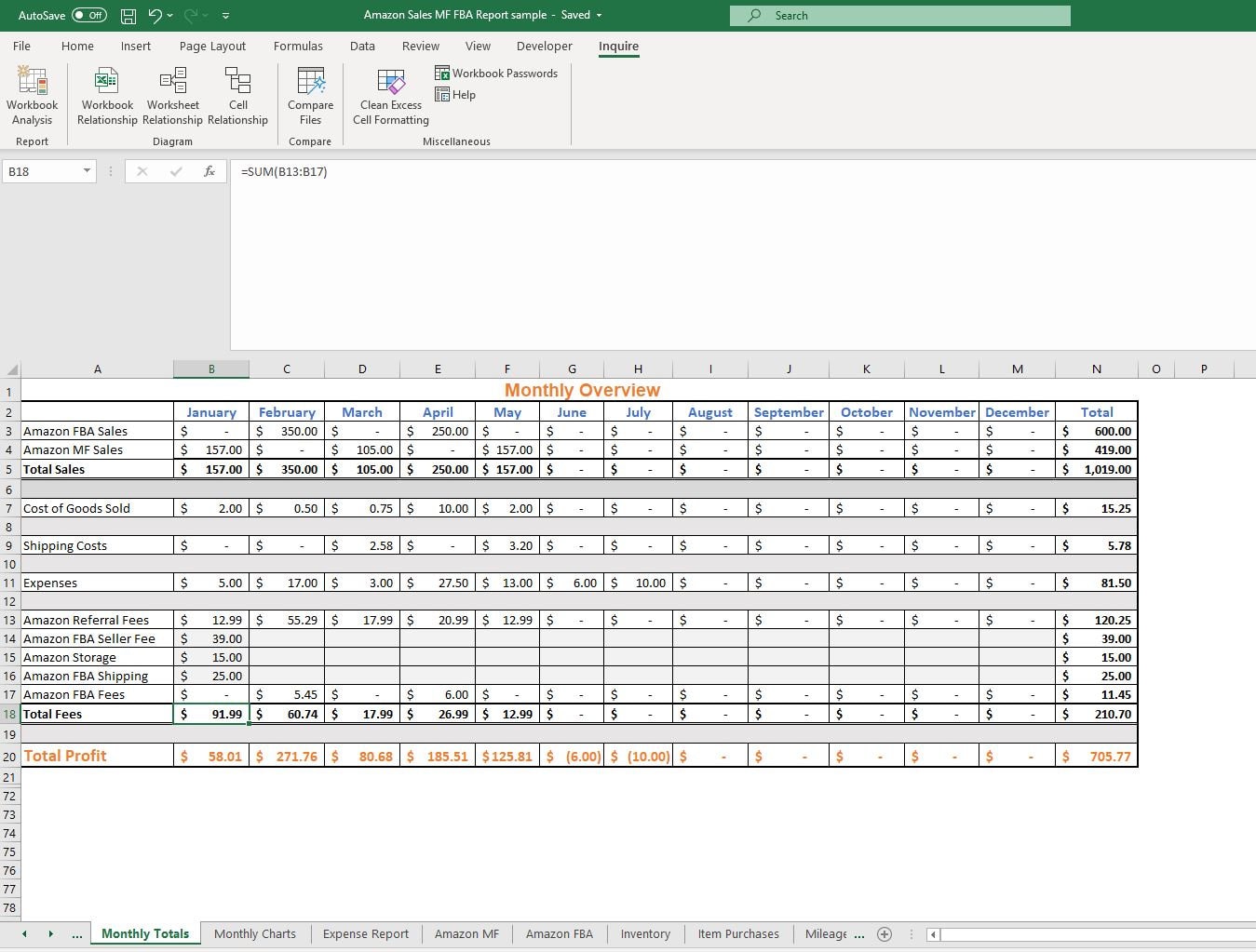Open Workbook Passwords settings
1256x952 pixels.
[496, 73]
